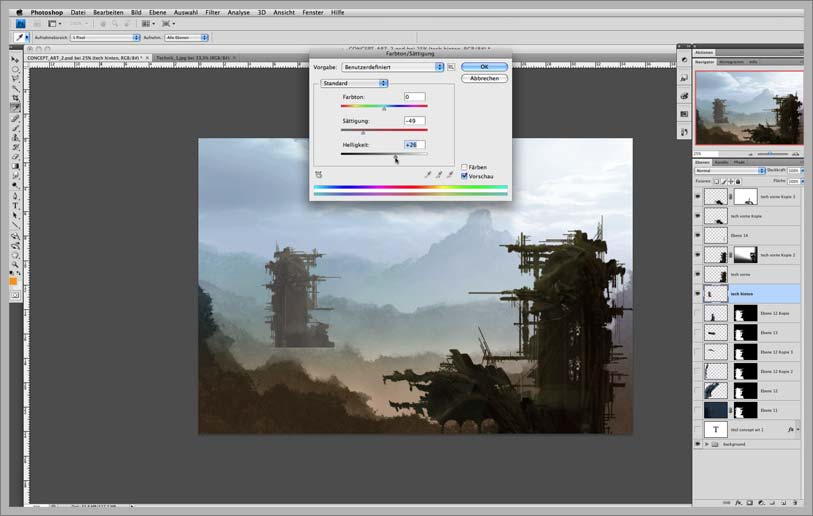Click the lock position icon in Fixieren
Image resolution: width=813 pixels, height=516 pixels.
click(731, 182)
